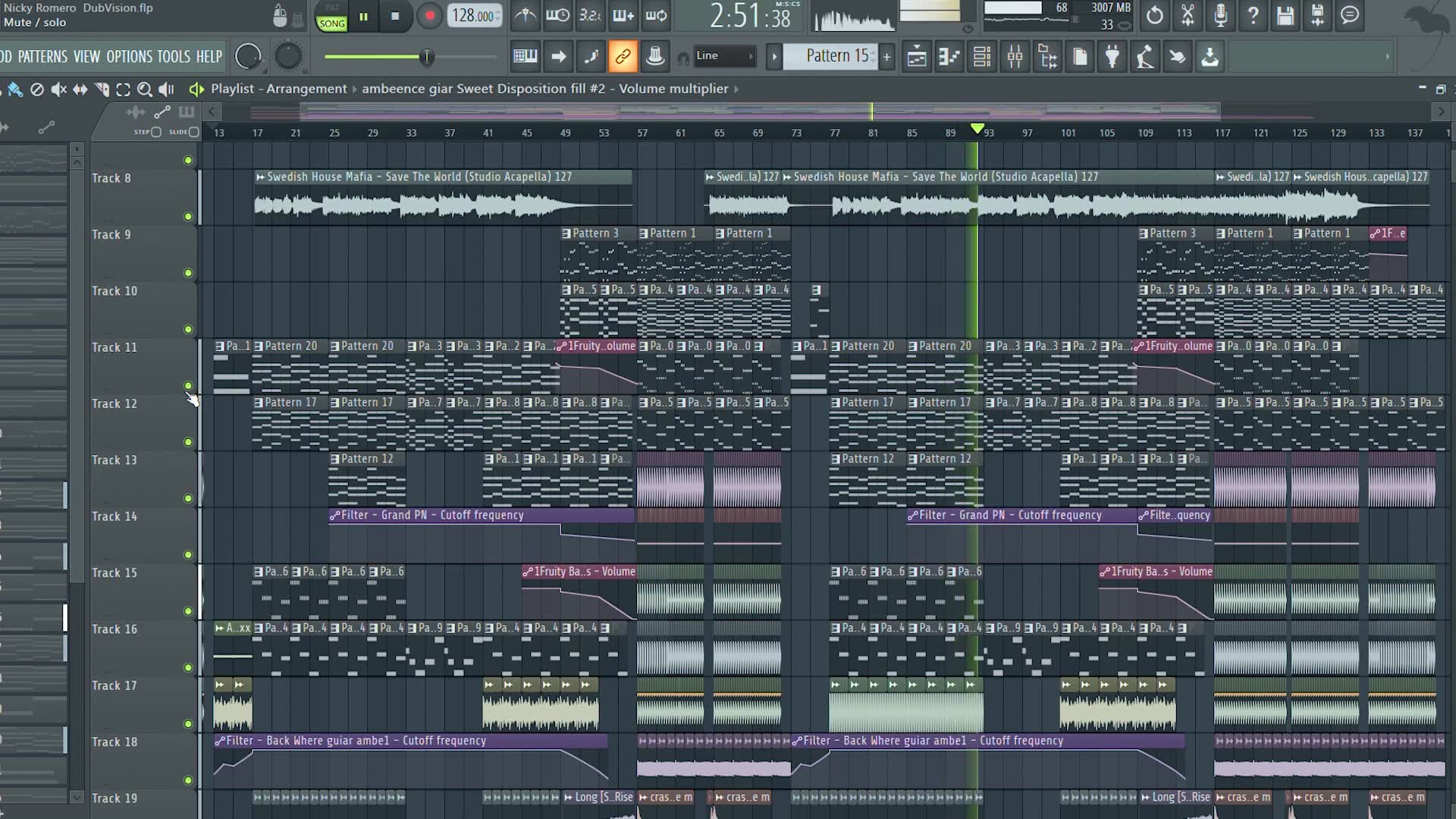1456x819 pixels.
Task: Open the PATTERNS menu
Action: tap(42, 57)
